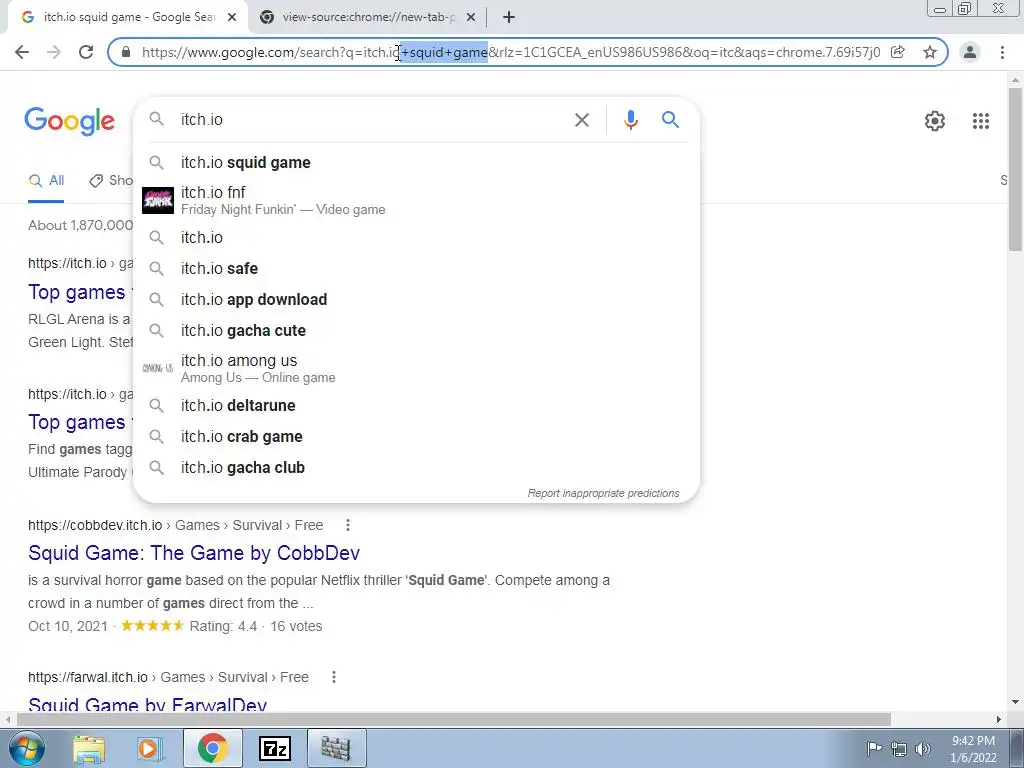This screenshot has height=768, width=1024.
Task: Open Squid Game: The Game by CobbDev
Action: click(194, 553)
